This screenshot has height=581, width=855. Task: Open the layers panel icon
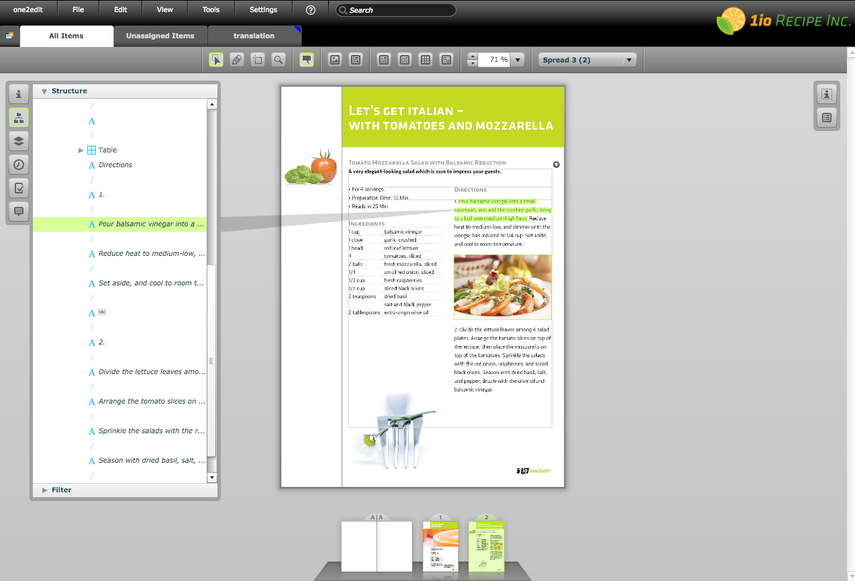pos(19,141)
